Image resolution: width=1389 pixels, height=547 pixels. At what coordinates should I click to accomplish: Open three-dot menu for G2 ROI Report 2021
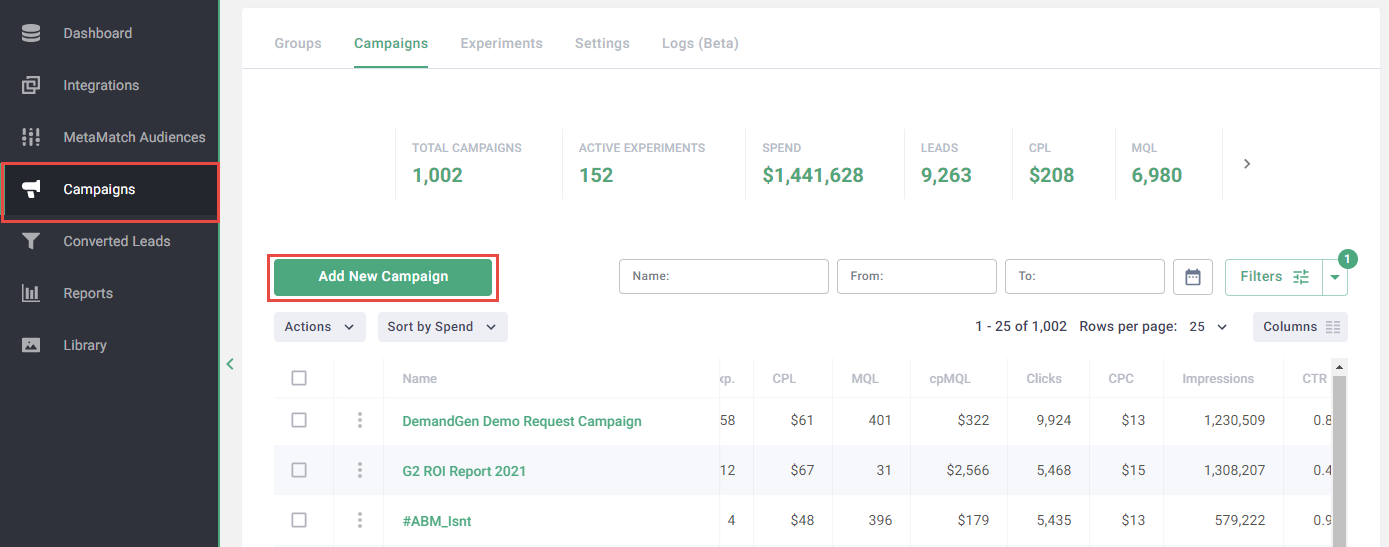click(x=359, y=471)
